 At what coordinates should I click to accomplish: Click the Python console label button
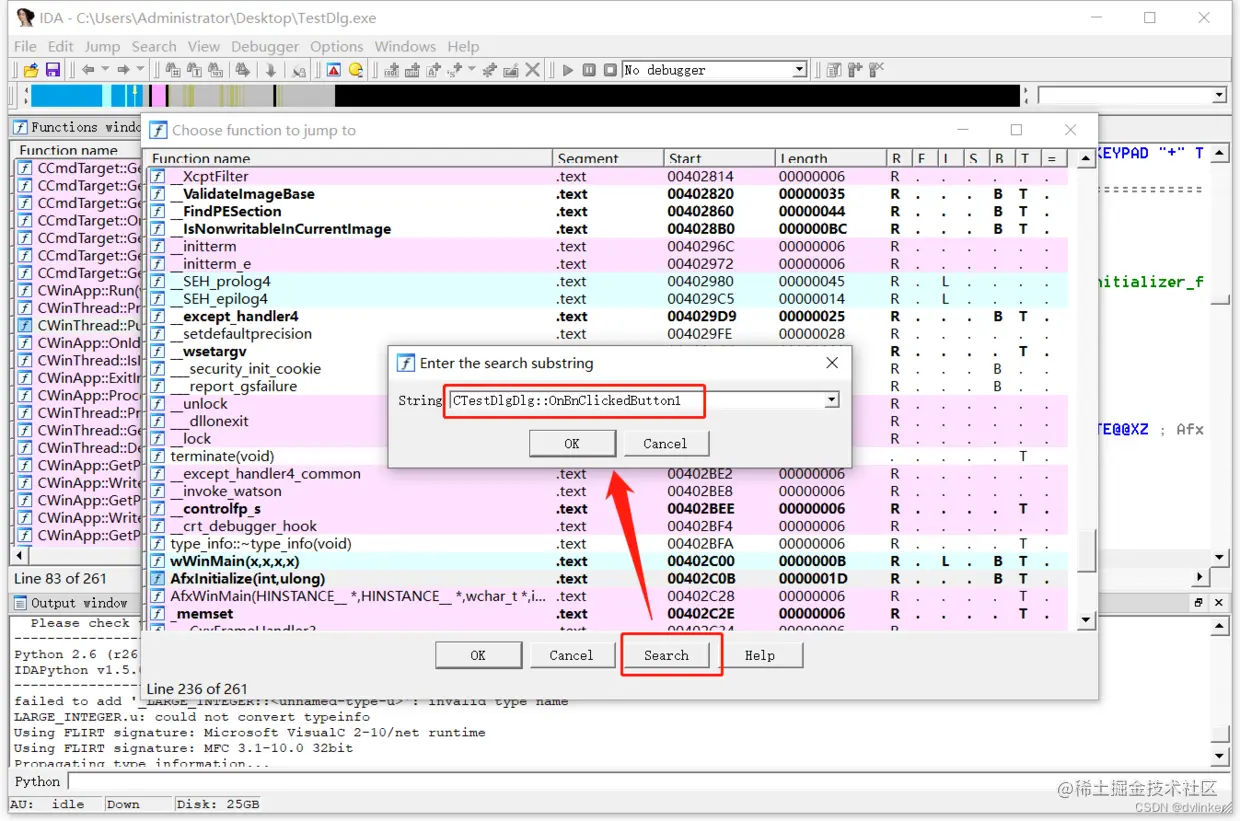click(x=37, y=782)
